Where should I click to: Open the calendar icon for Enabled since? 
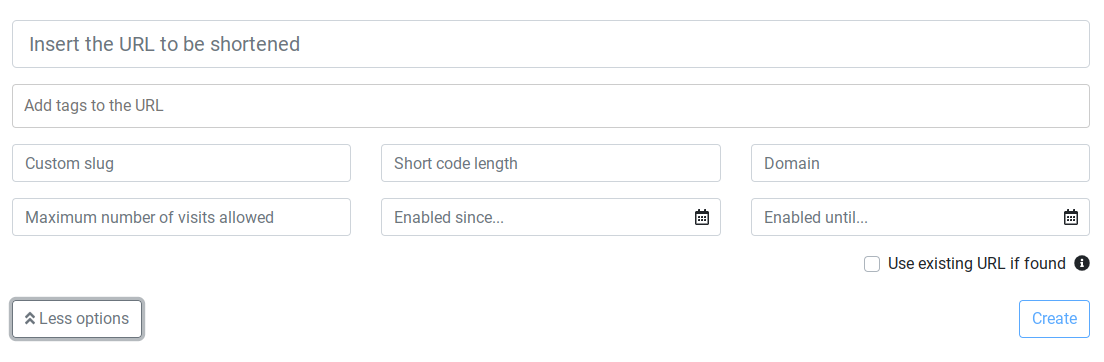(701, 217)
